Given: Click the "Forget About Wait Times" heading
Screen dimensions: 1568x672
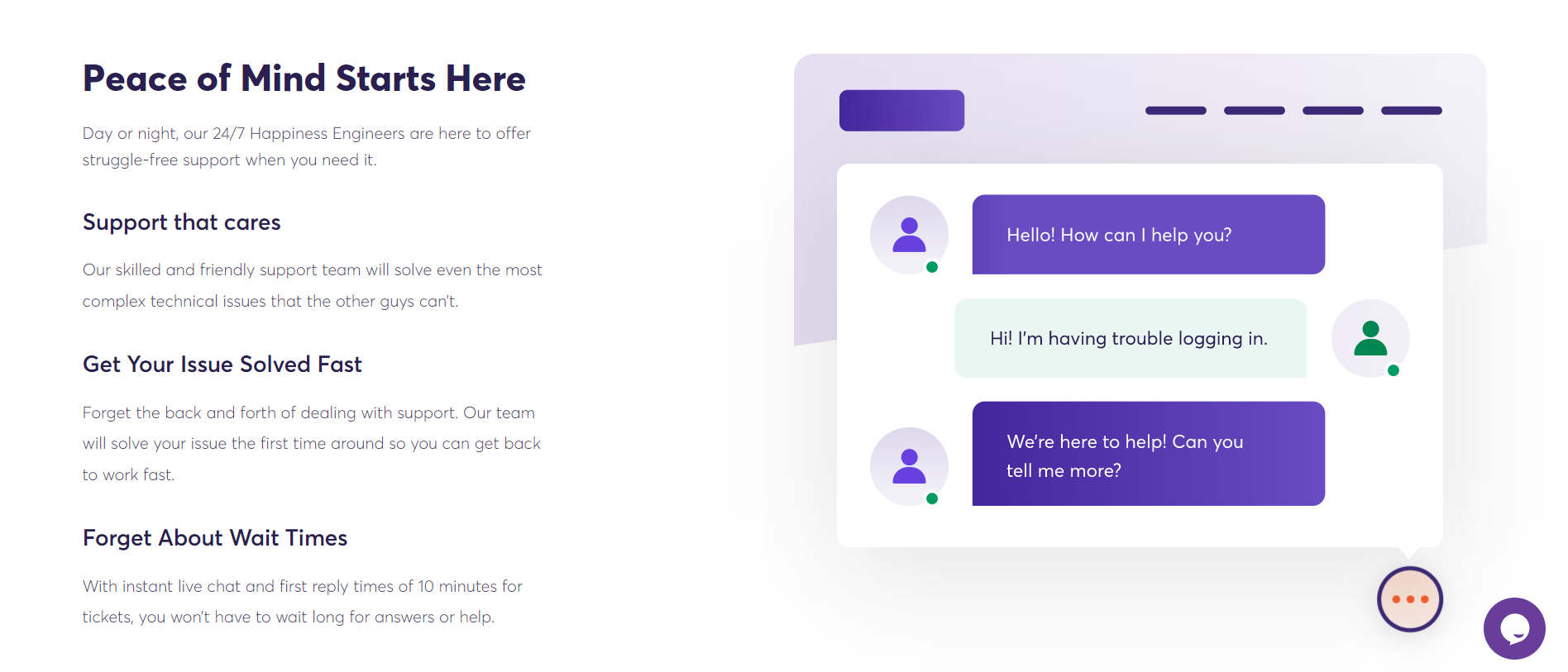Looking at the screenshot, I should point(215,538).
